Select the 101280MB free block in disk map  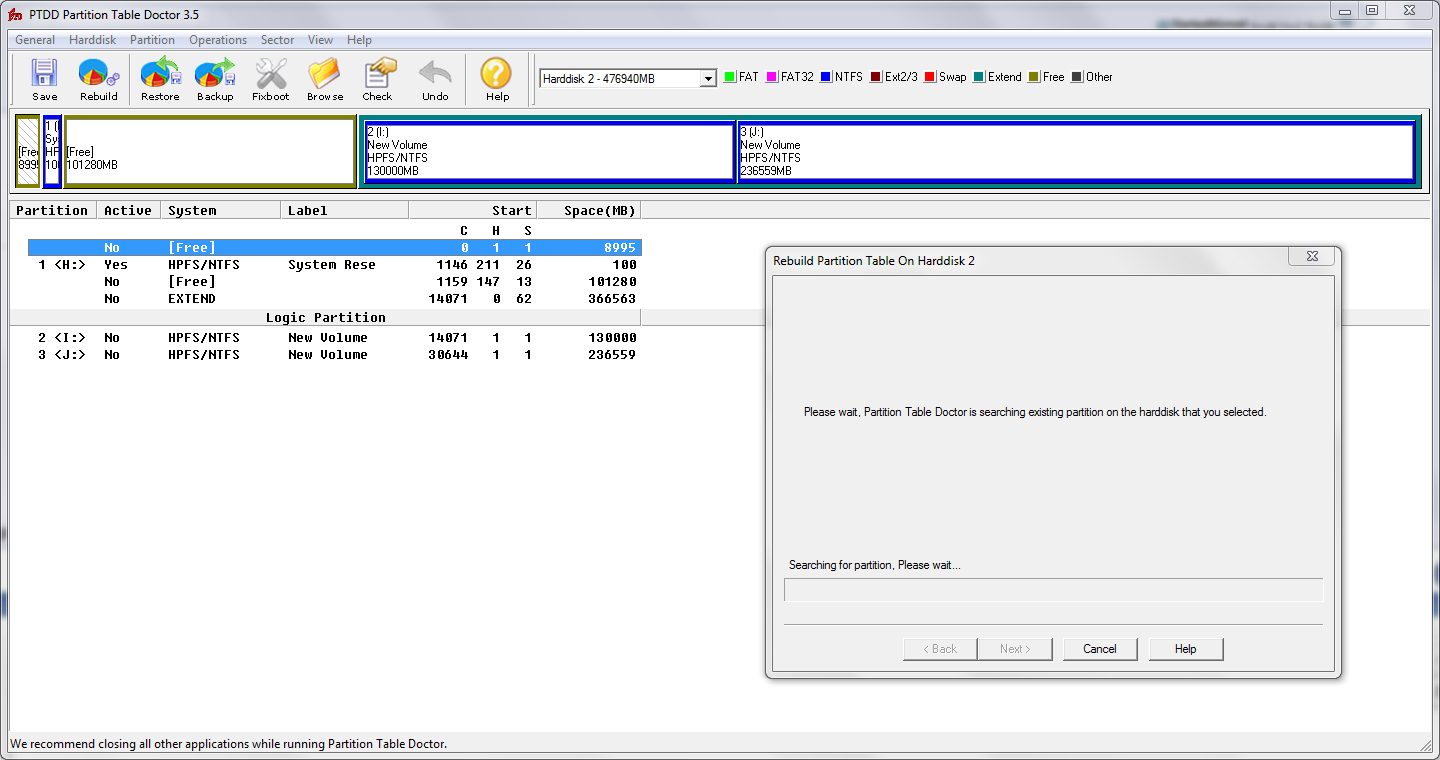click(x=210, y=152)
